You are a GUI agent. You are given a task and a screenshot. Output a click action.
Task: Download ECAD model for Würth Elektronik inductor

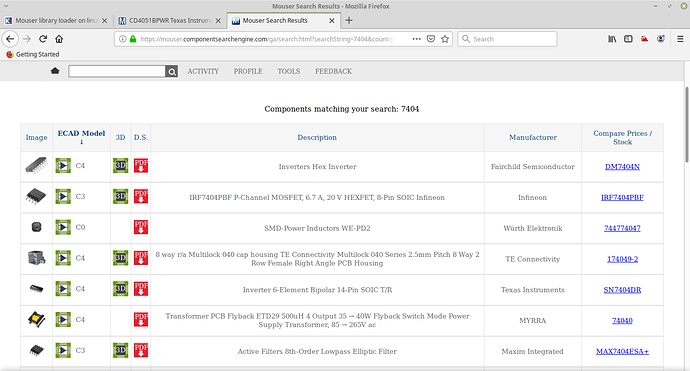[x=63, y=227]
